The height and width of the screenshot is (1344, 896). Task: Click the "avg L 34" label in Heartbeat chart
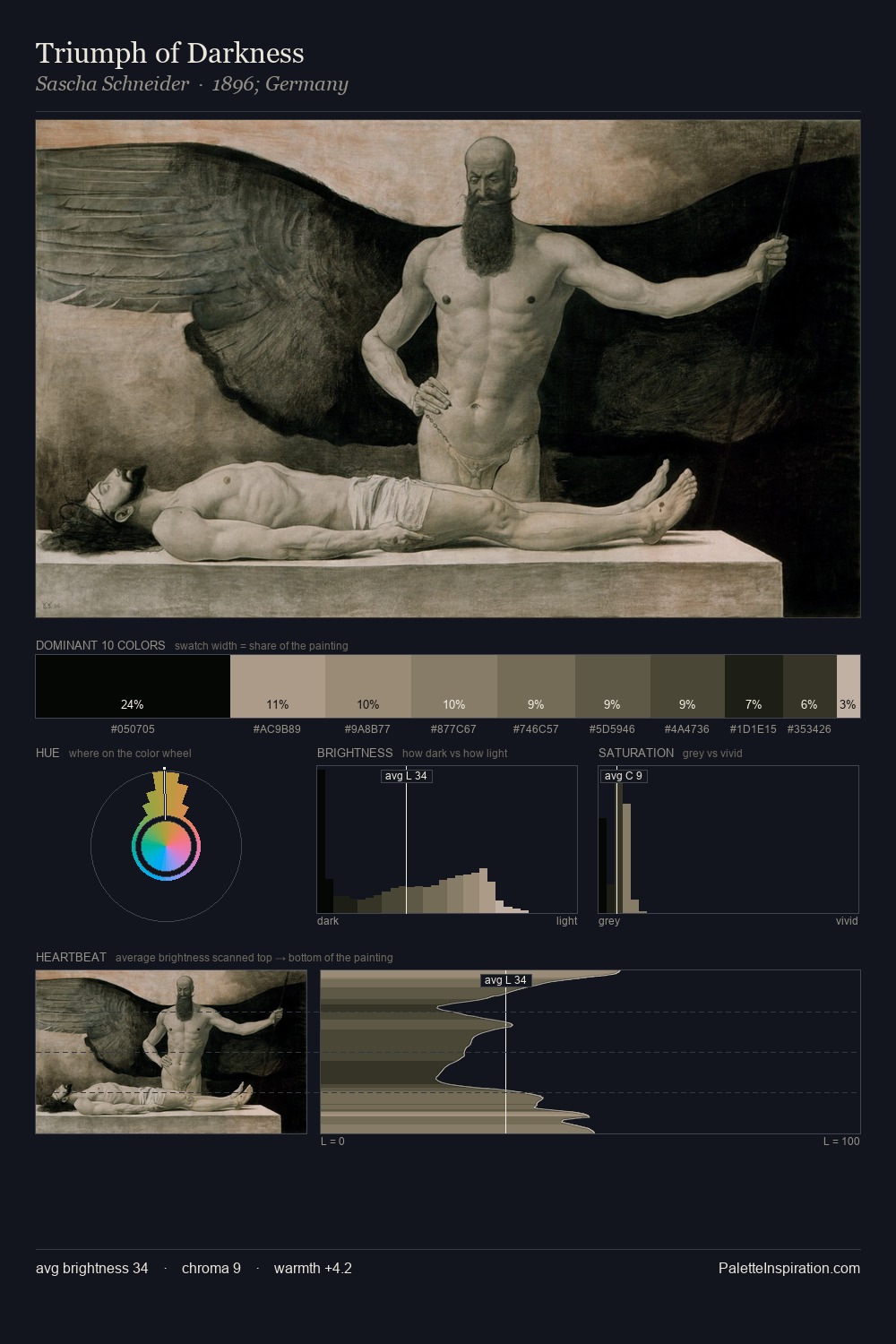click(506, 980)
